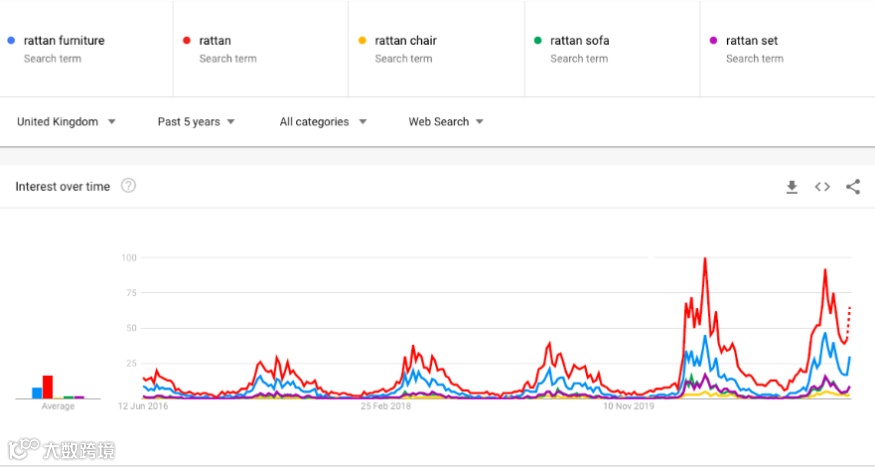Click the green dot beside rattan sofa
The image size is (875, 467).
tap(538, 41)
